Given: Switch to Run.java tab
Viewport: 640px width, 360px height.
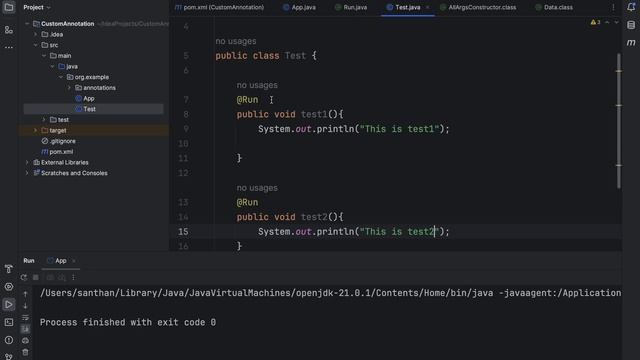Looking at the screenshot, I should (x=351, y=7).
